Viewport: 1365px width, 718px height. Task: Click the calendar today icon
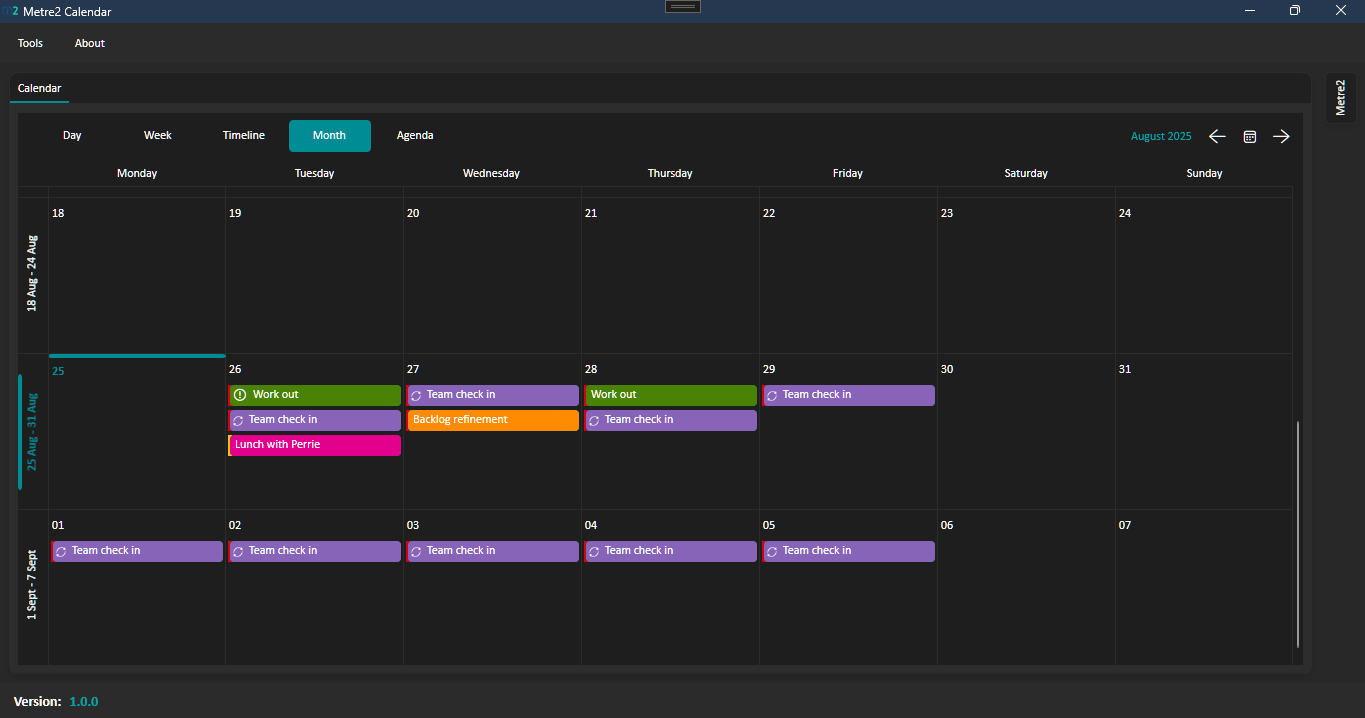(1249, 136)
